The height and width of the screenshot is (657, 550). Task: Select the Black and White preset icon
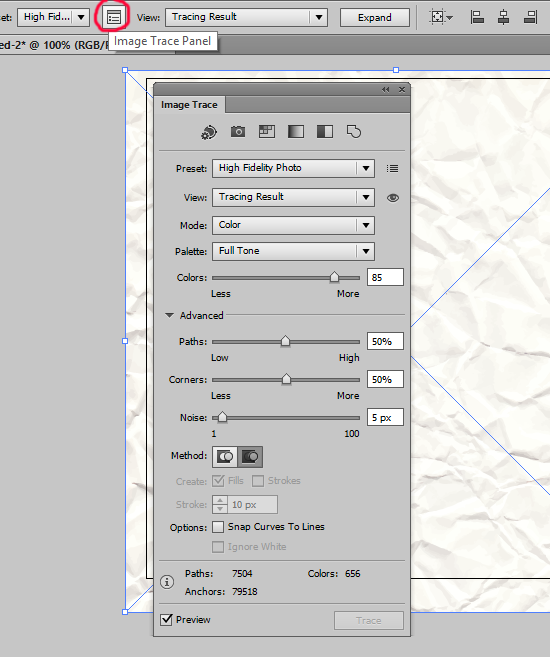[325, 132]
